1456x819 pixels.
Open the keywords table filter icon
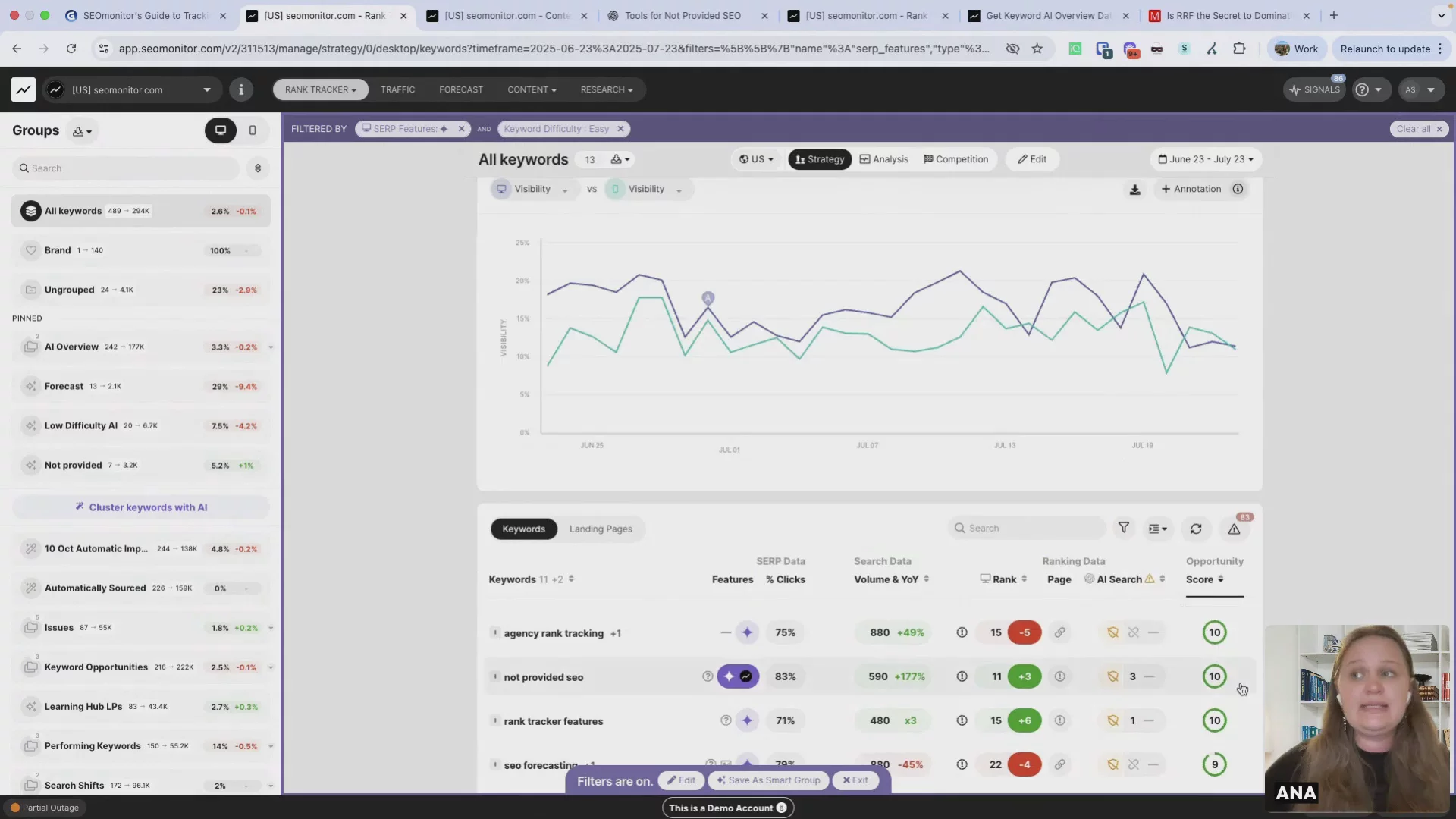(1124, 529)
